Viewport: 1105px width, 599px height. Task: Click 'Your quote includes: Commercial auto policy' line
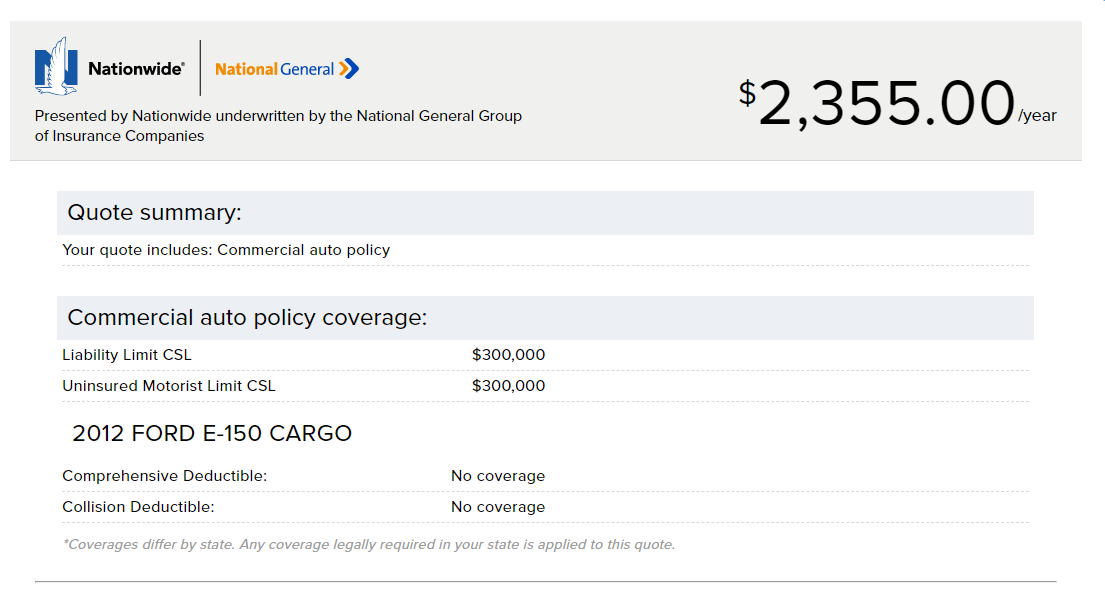(x=226, y=250)
